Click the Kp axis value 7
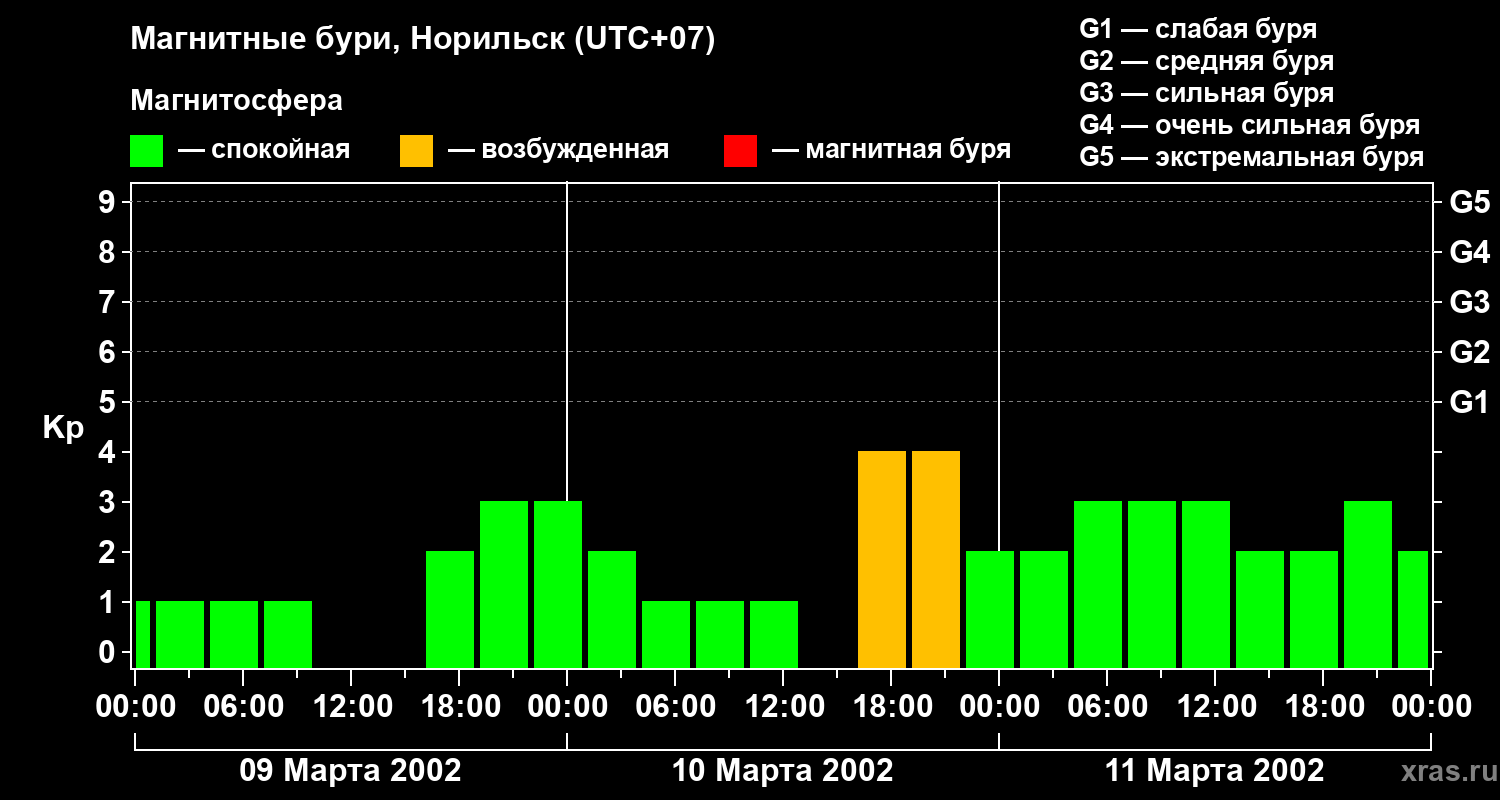Viewport: 1500px width, 800px height. [x=109, y=302]
